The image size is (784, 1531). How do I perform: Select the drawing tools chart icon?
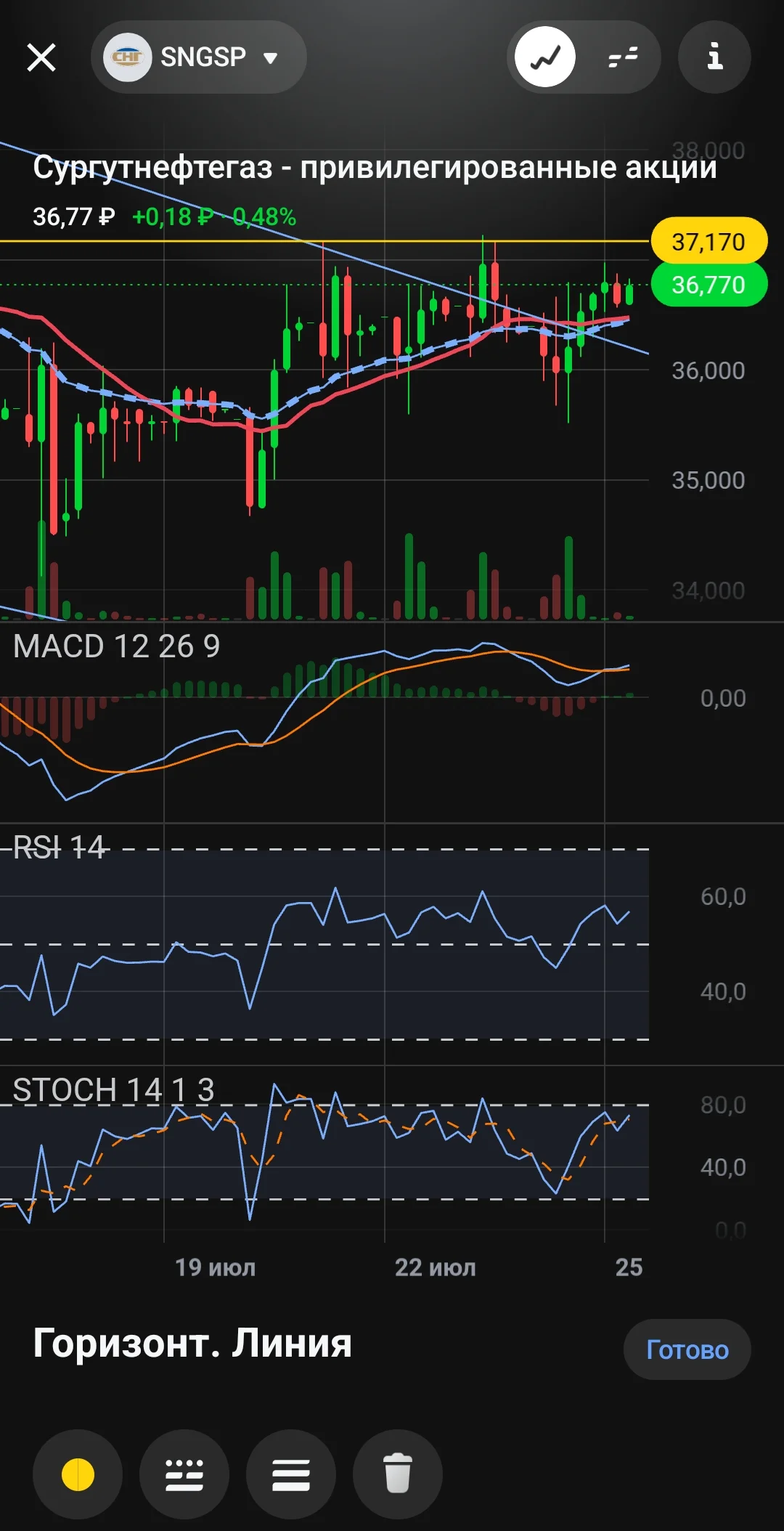(x=545, y=57)
